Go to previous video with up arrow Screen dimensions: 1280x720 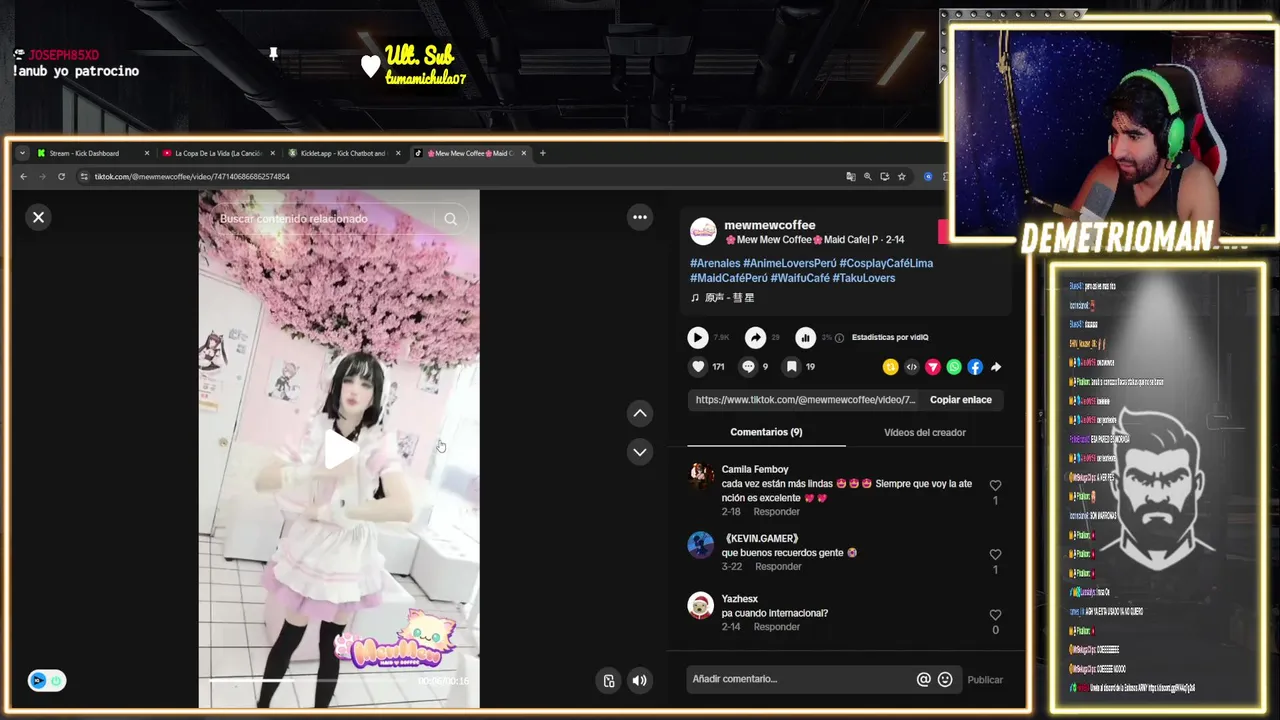pos(640,413)
